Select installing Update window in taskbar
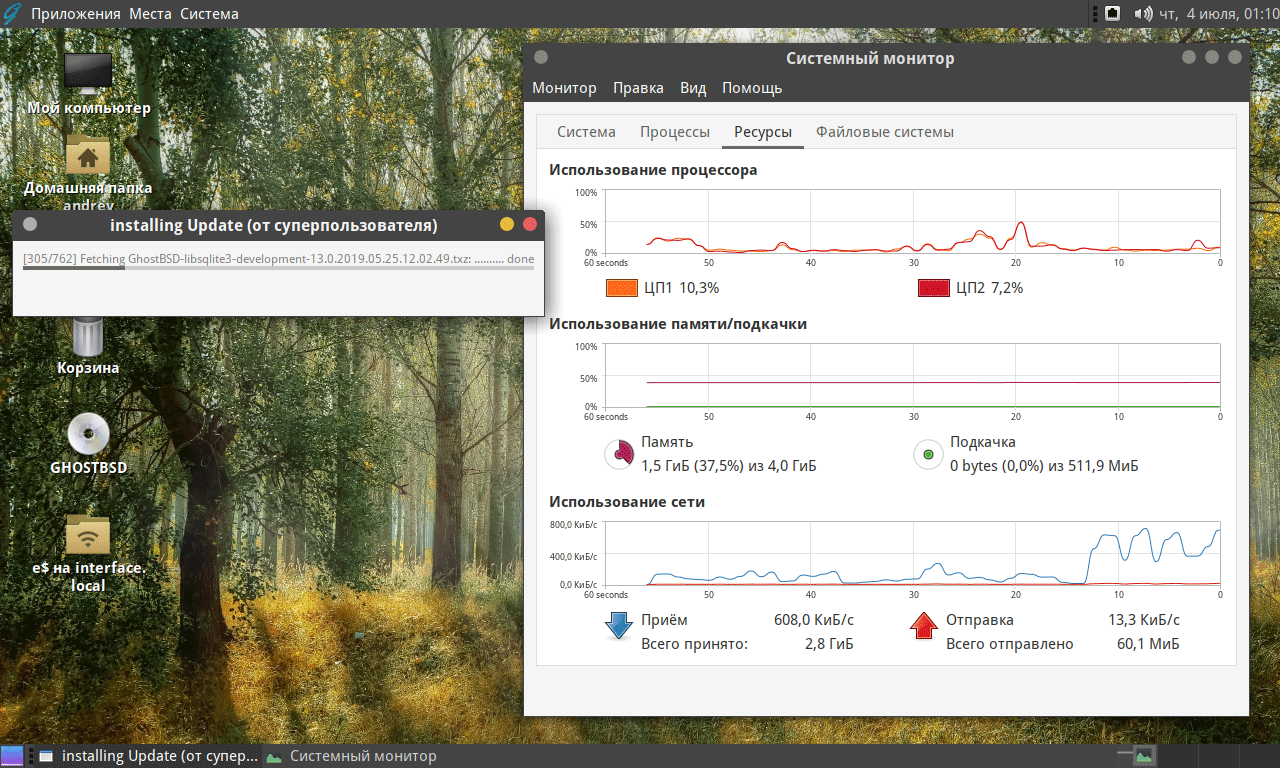The height and width of the screenshot is (768, 1280). 148,756
